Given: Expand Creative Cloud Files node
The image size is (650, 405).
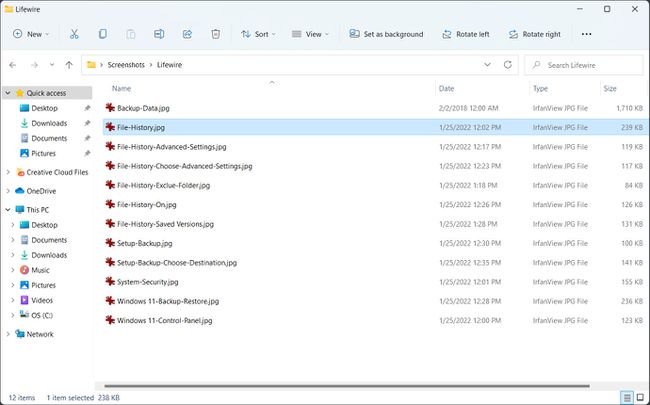Looking at the screenshot, I should click(x=8, y=172).
